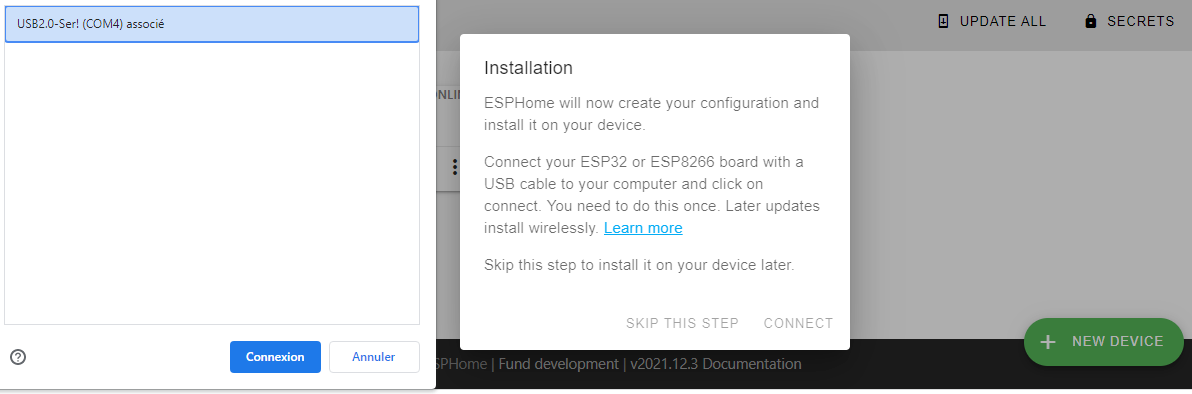Click the Update All download icon

coord(943,21)
